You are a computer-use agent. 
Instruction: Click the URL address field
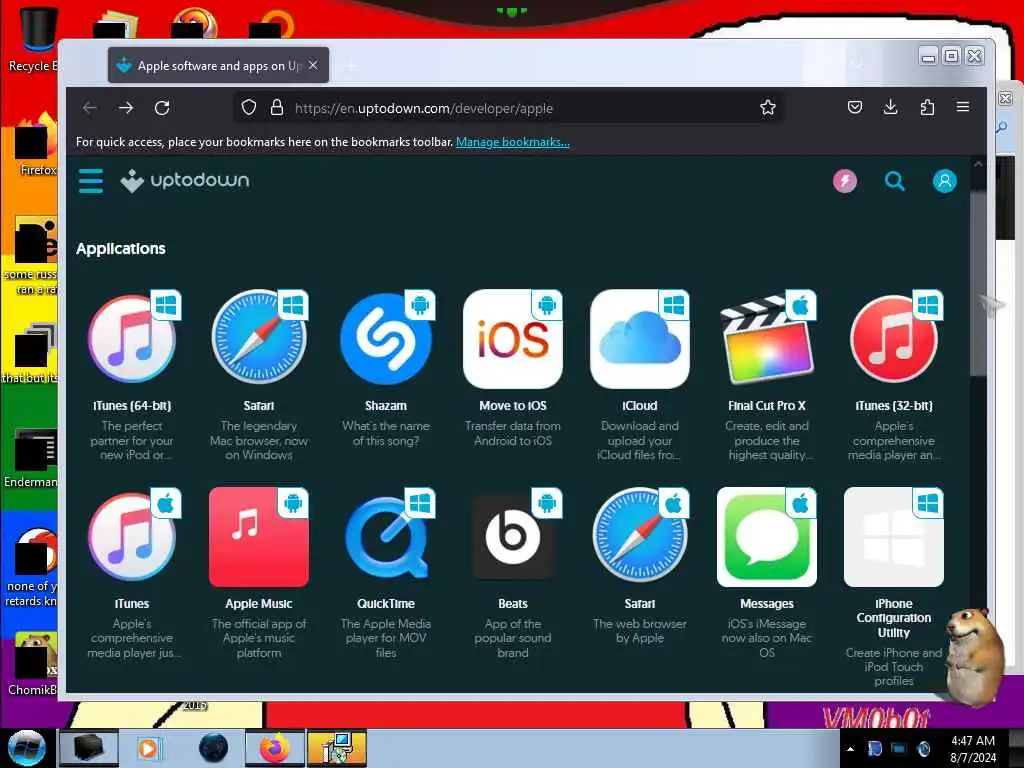click(509, 108)
